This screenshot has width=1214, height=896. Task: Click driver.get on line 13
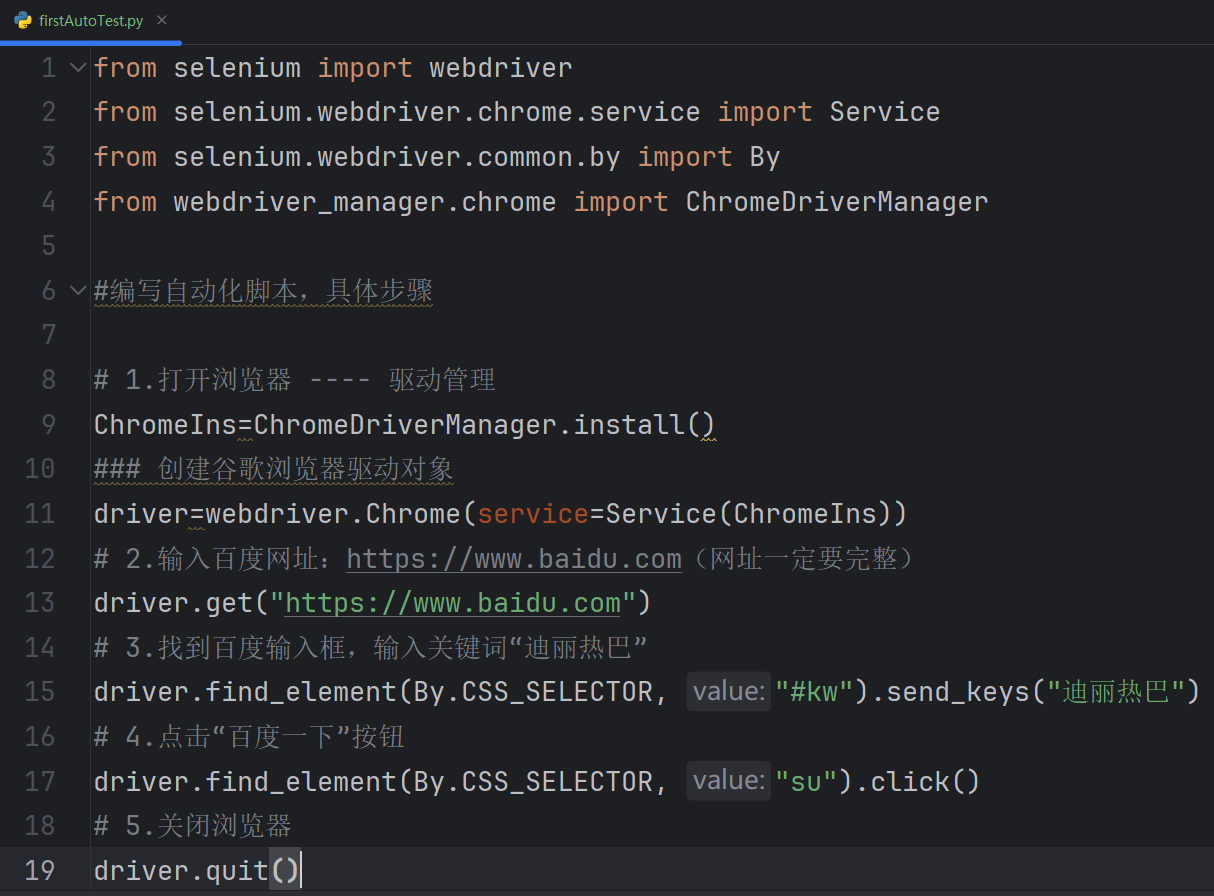tap(173, 603)
